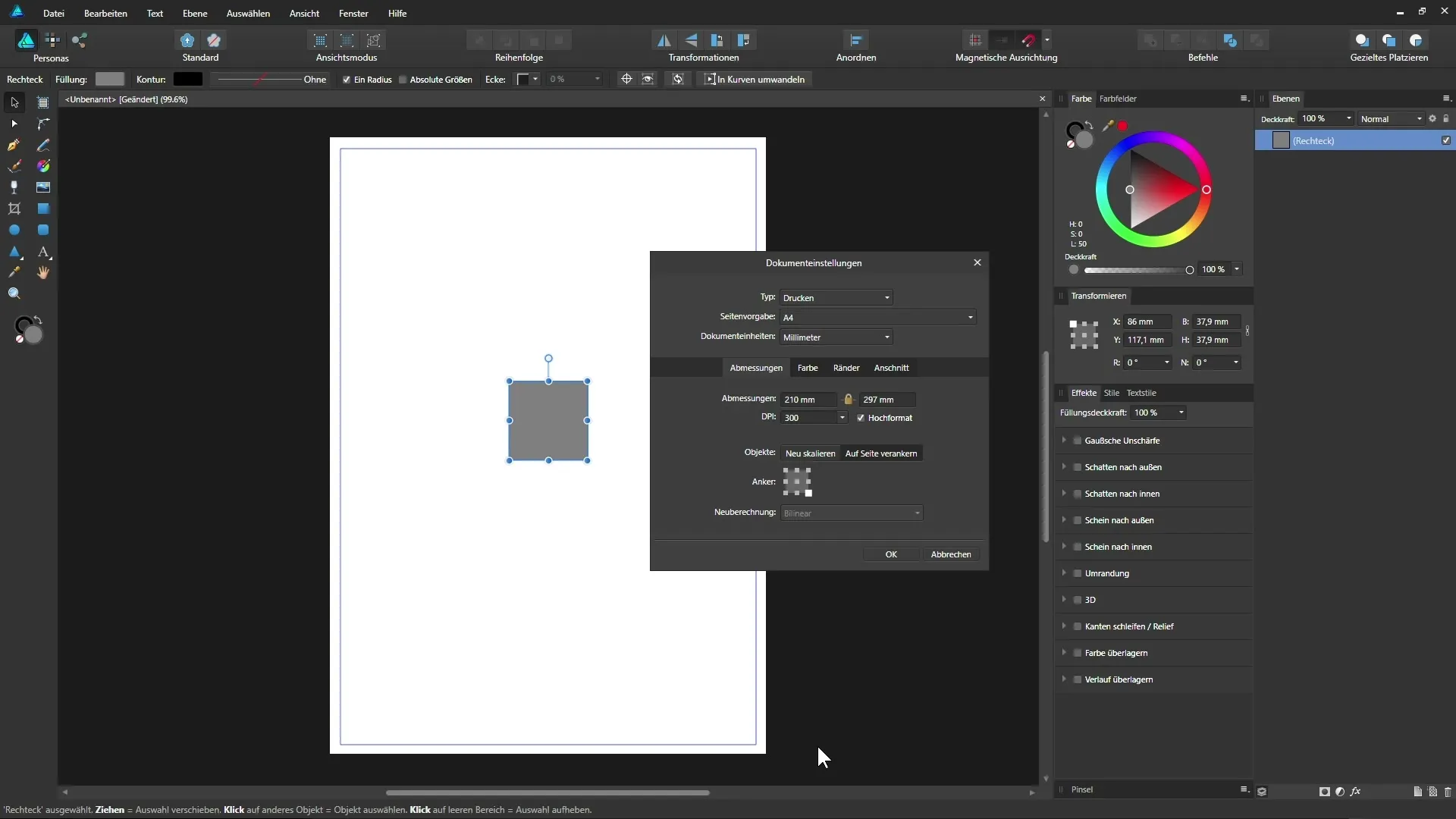
Task: Select the Artistic Text tool
Action: pyautogui.click(x=43, y=251)
